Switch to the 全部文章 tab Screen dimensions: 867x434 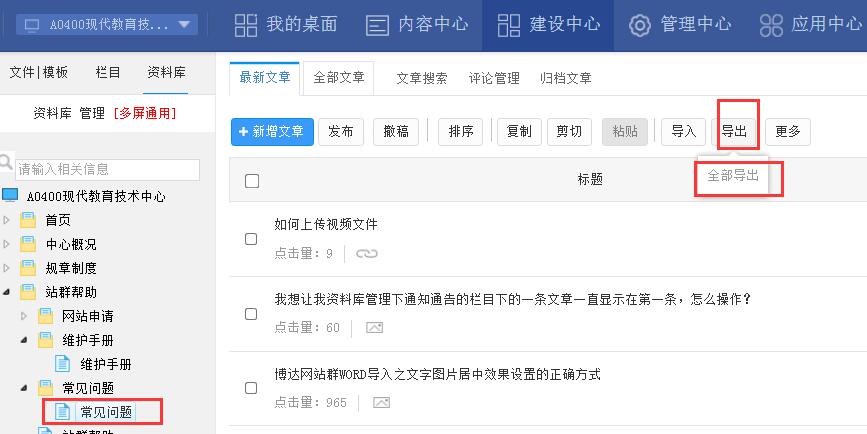point(339,77)
